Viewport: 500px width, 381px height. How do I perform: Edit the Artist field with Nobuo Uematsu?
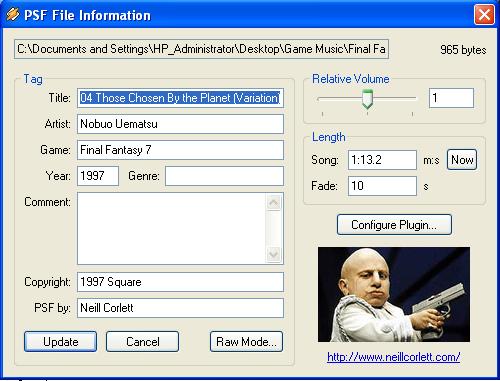[180, 124]
